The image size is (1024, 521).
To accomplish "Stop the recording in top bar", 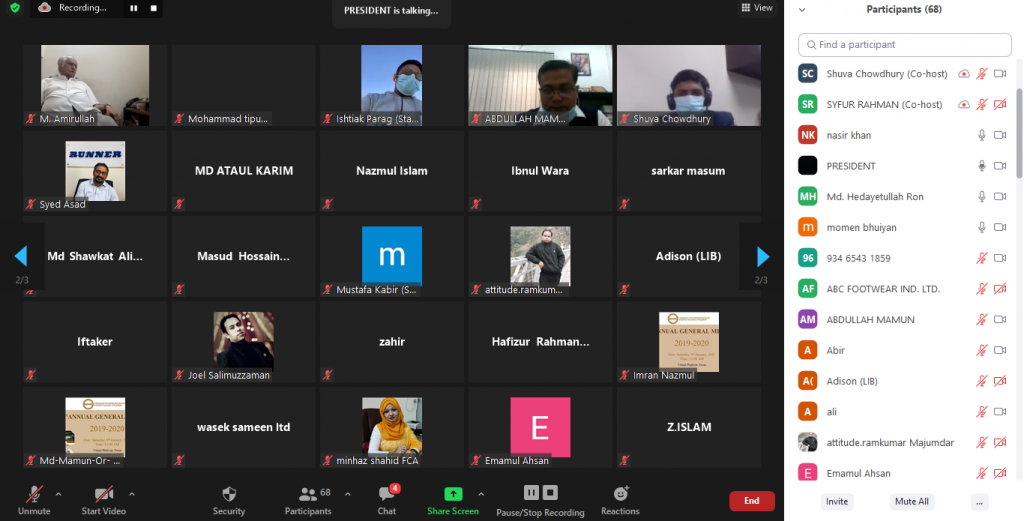I will click(x=154, y=8).
